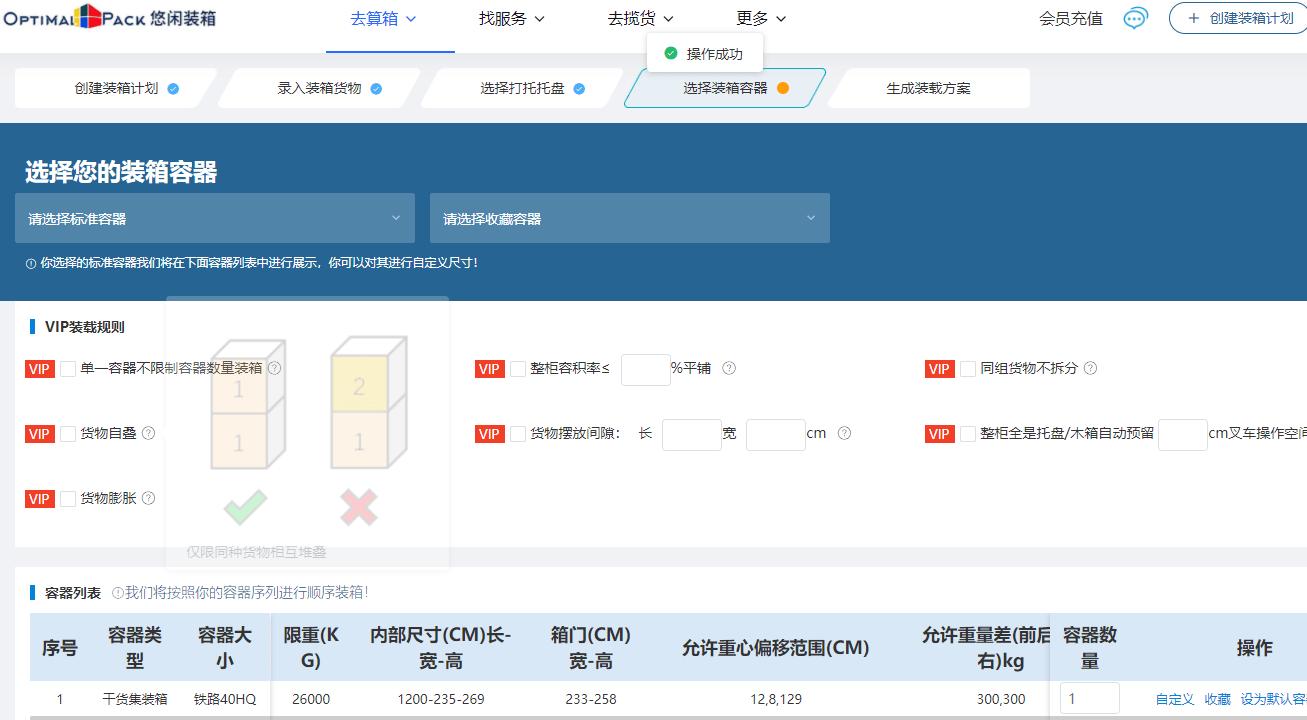Expand the 找服务 menu
The height and width of the screenshot is (720, 1307).
(x=511, y=19)
